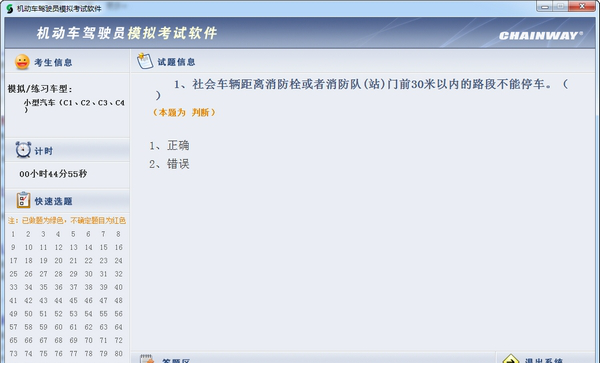Viewport: 600px width, 377px height.
Task: Jump to question 58 in quick select
Action: [x=28, y=327]
